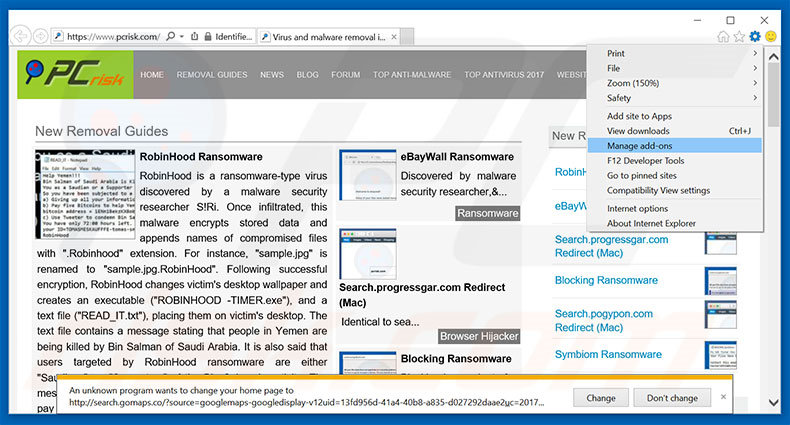
Task: Open sidebar Symbiom Ransomware link
Action: (608, 354)
